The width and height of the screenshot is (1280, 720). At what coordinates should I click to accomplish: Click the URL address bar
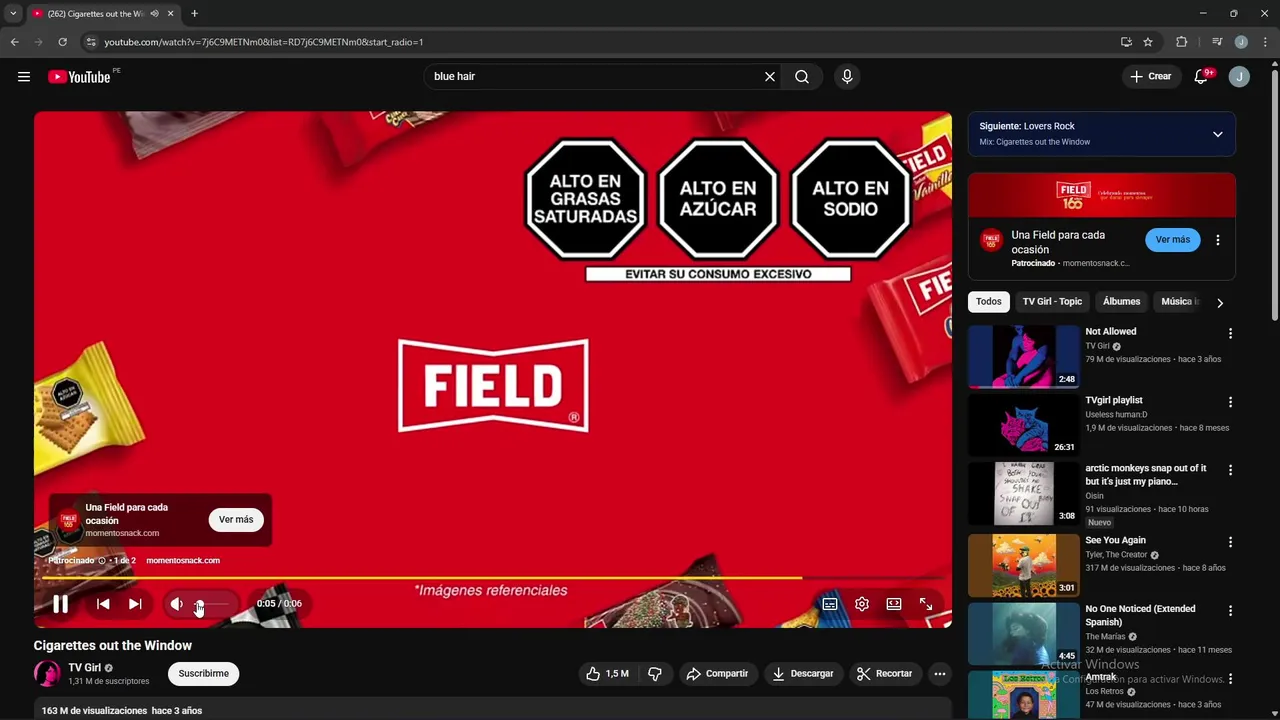600,42
